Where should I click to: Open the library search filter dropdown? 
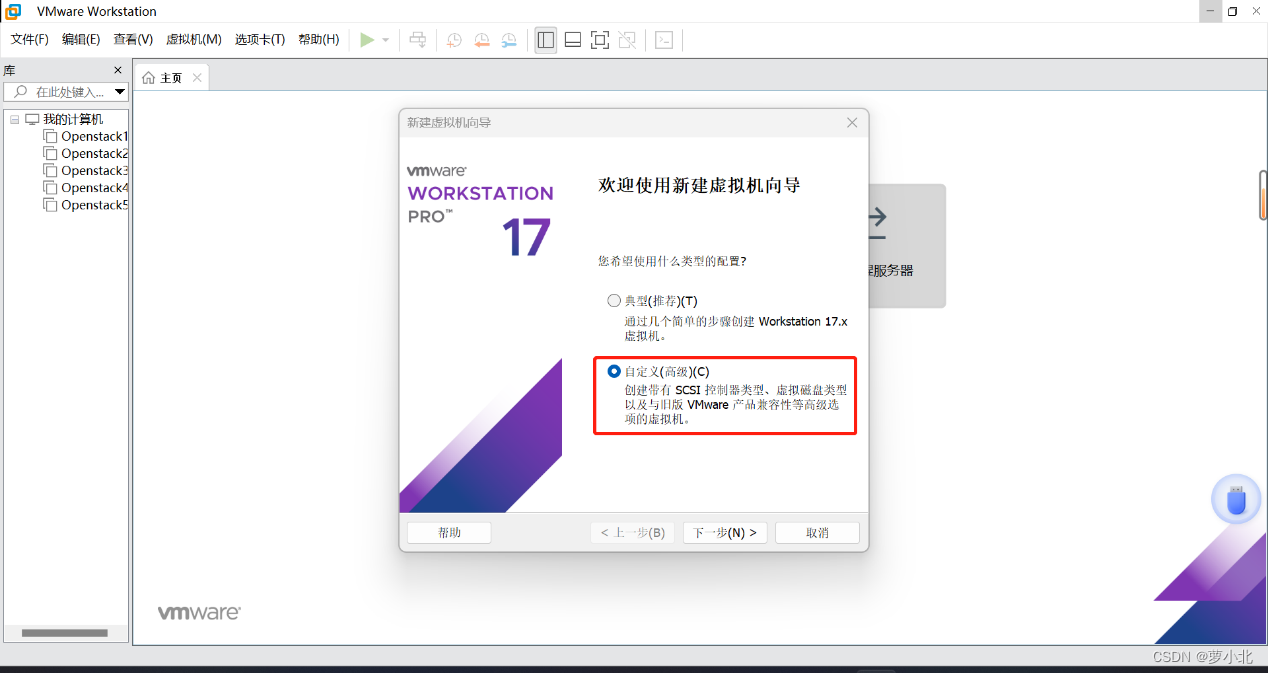pyautogui.click(x=120, y=92)
